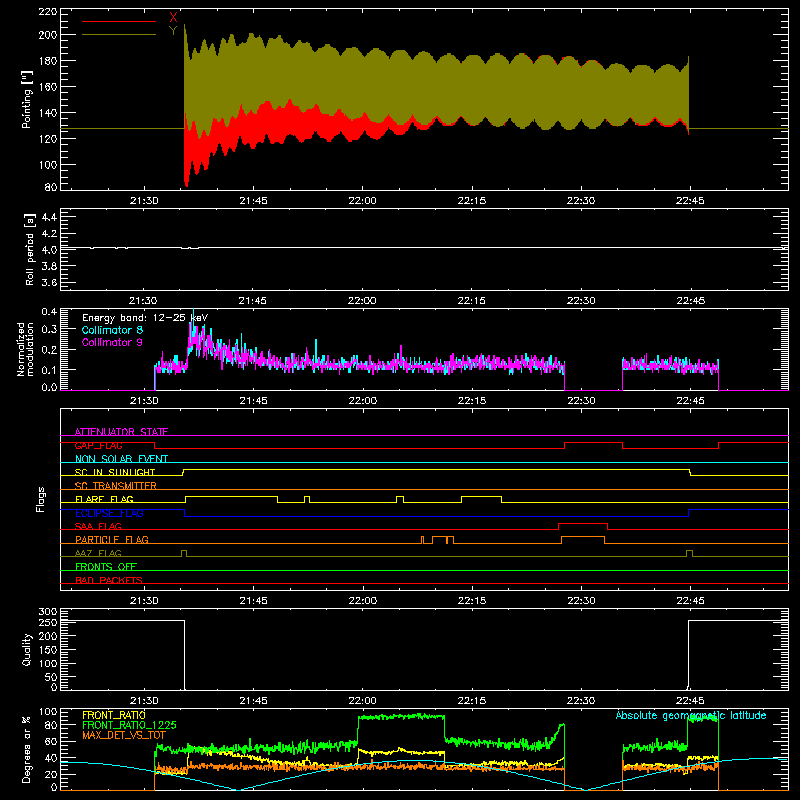Click the PARTICLE_FLAG label
The image size is (800, 800).
click(112, 539)
